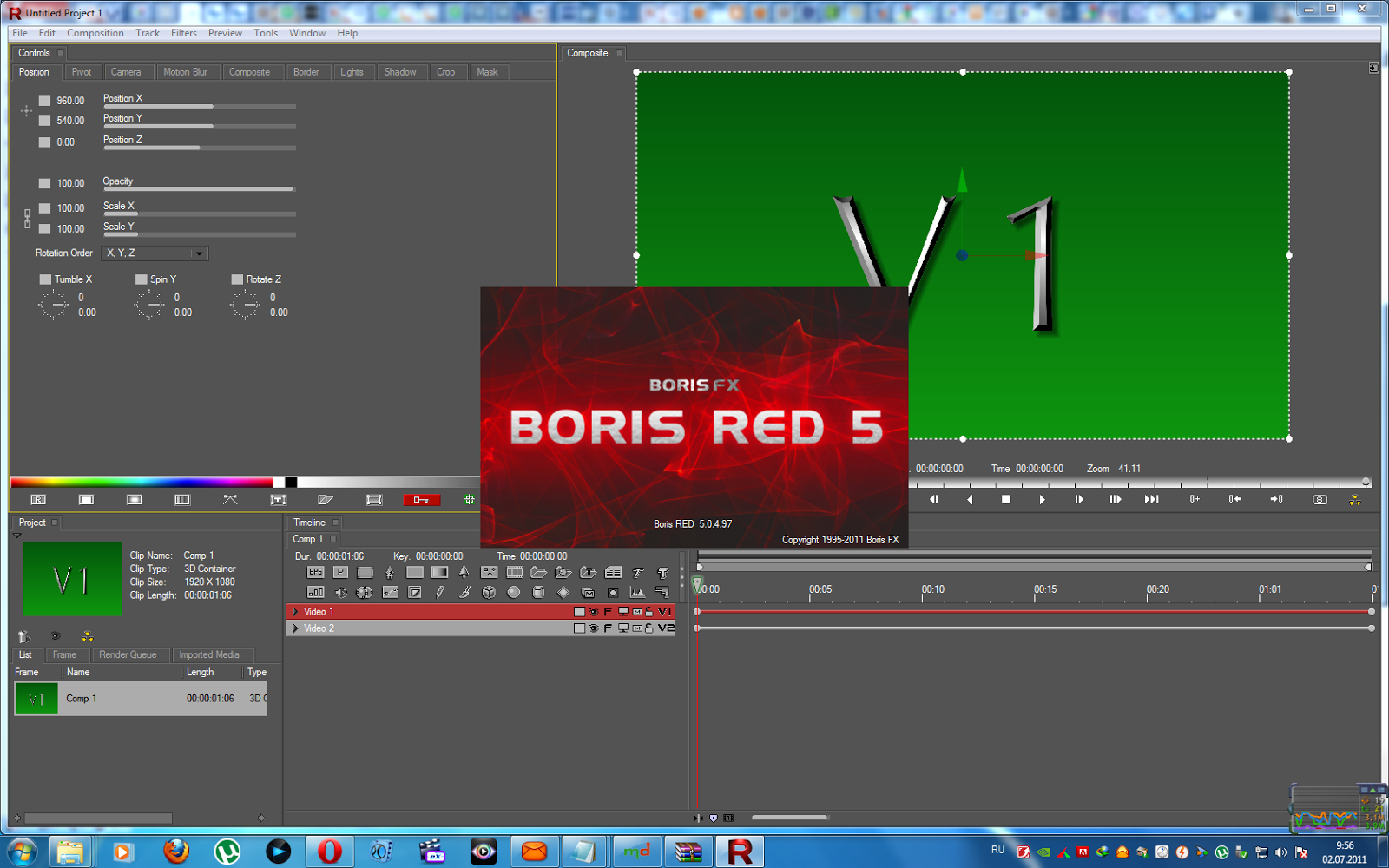This screenshot has height=868, width=1389.
Task: Click the yellow nodes icon in Project panel
Action: [x=87, y=636]
